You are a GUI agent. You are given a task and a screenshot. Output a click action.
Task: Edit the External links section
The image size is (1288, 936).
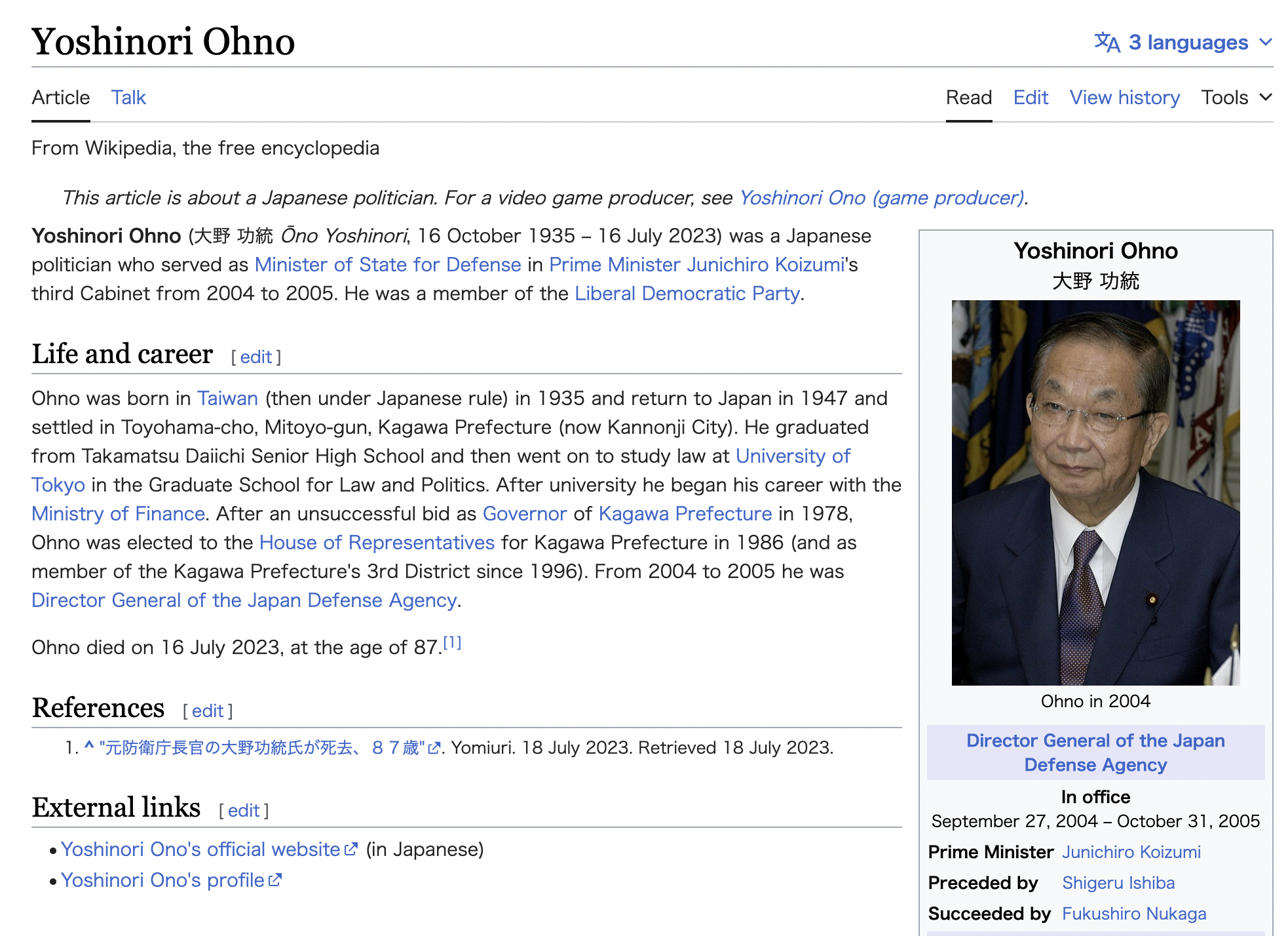click(x=244, y=811)
